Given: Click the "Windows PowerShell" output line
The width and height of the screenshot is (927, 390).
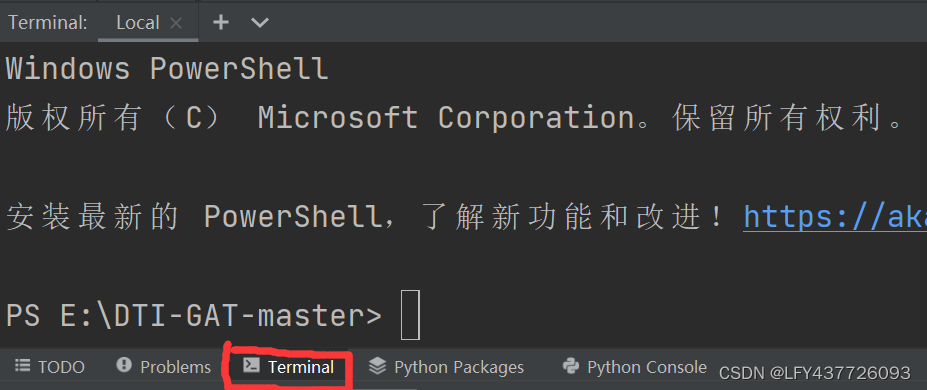Looking at the screenshot, I should click(x=167, y=69).
